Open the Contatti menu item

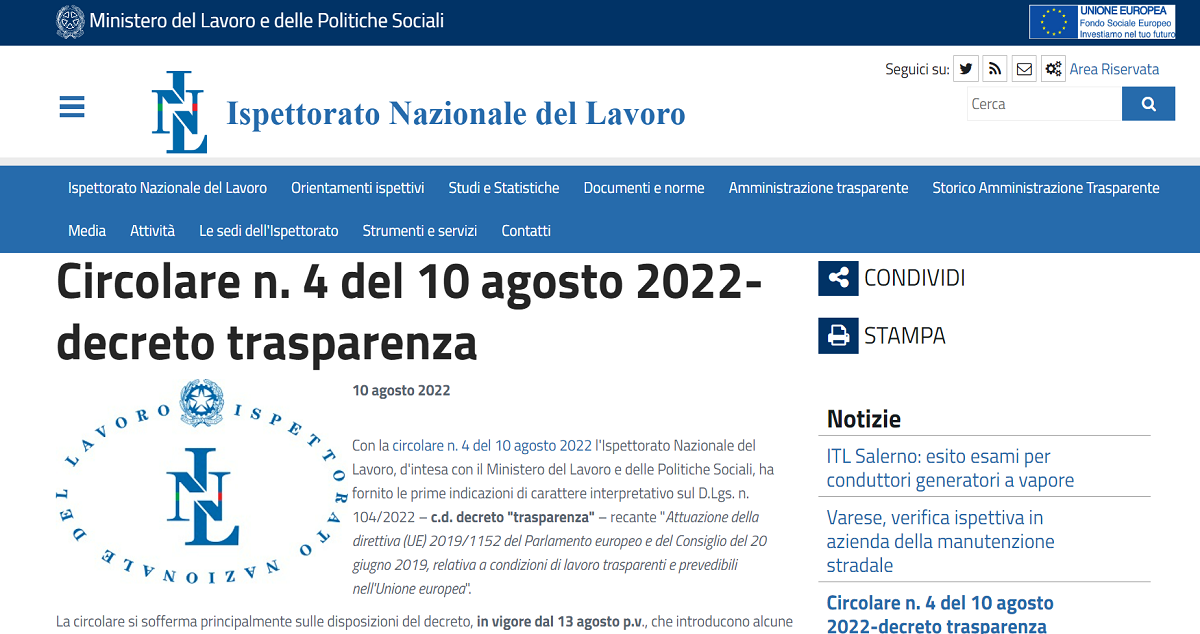point(526,231)
